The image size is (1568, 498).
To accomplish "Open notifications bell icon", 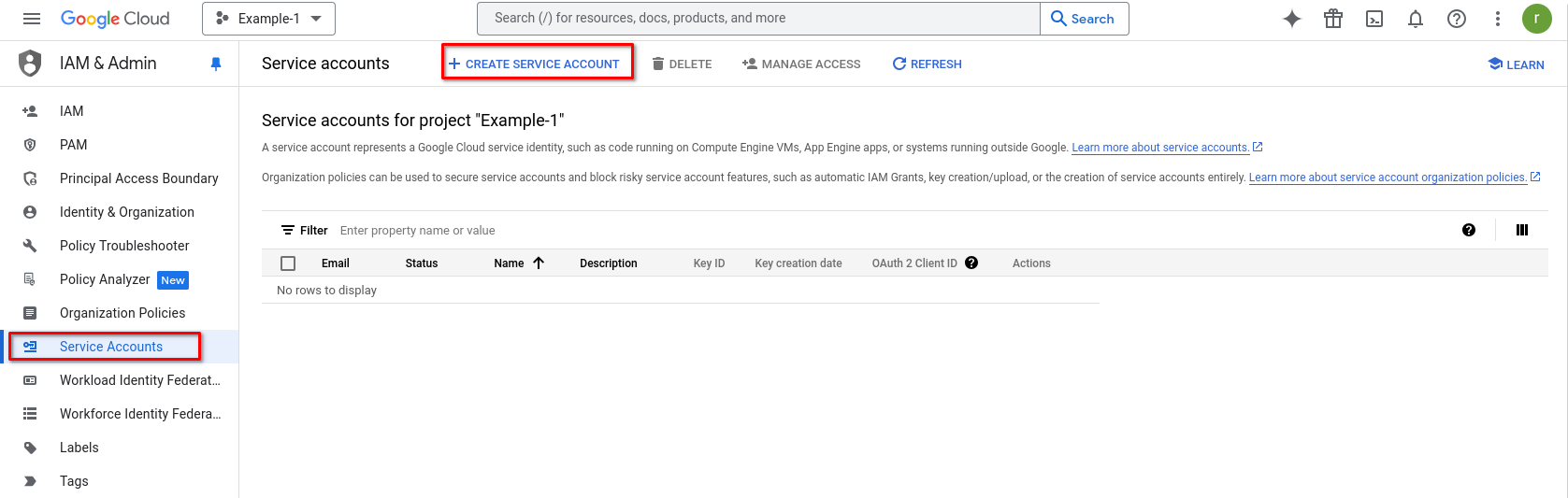I will point(1416,19).
